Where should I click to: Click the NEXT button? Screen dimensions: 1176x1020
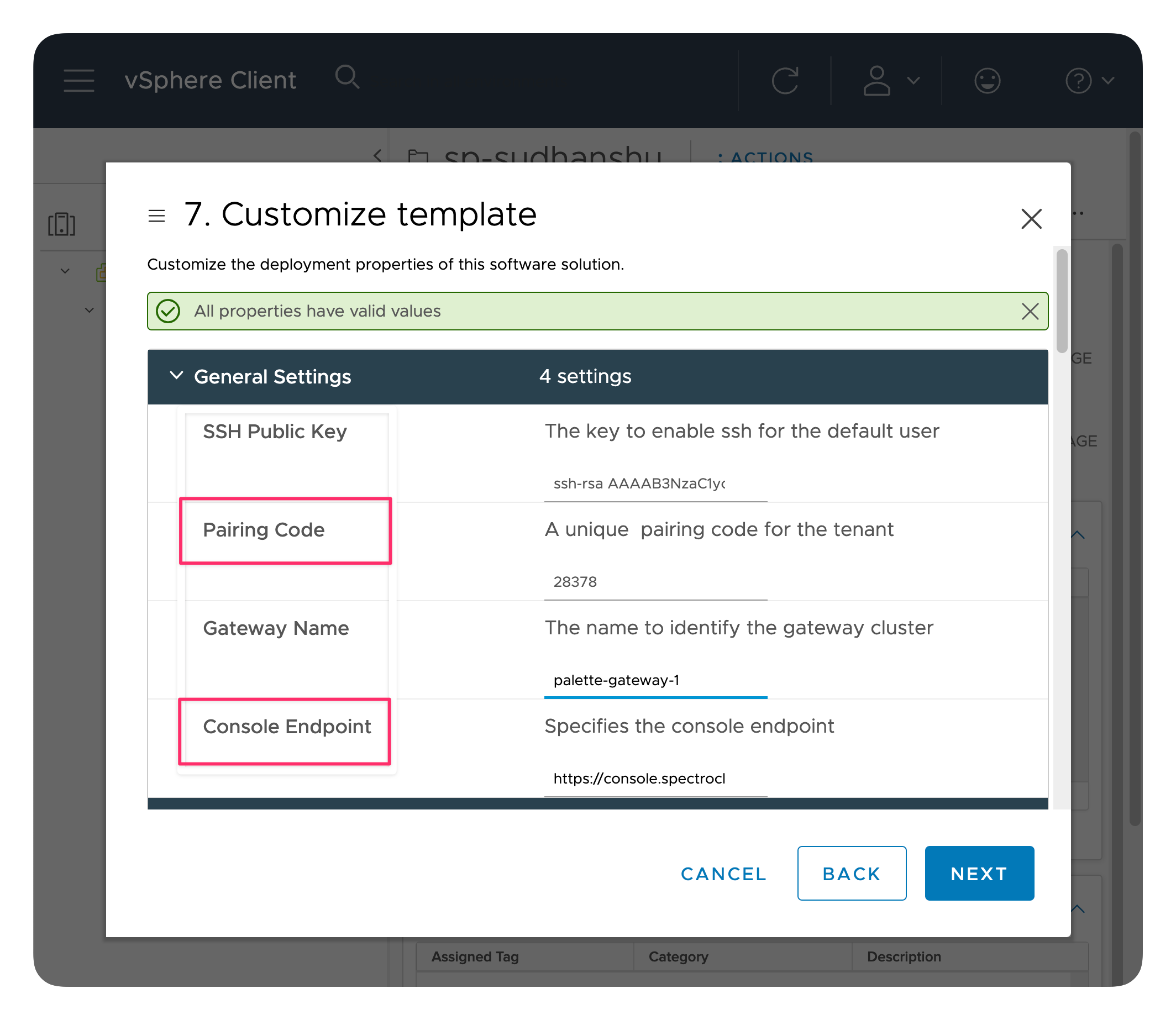(979, 874)
